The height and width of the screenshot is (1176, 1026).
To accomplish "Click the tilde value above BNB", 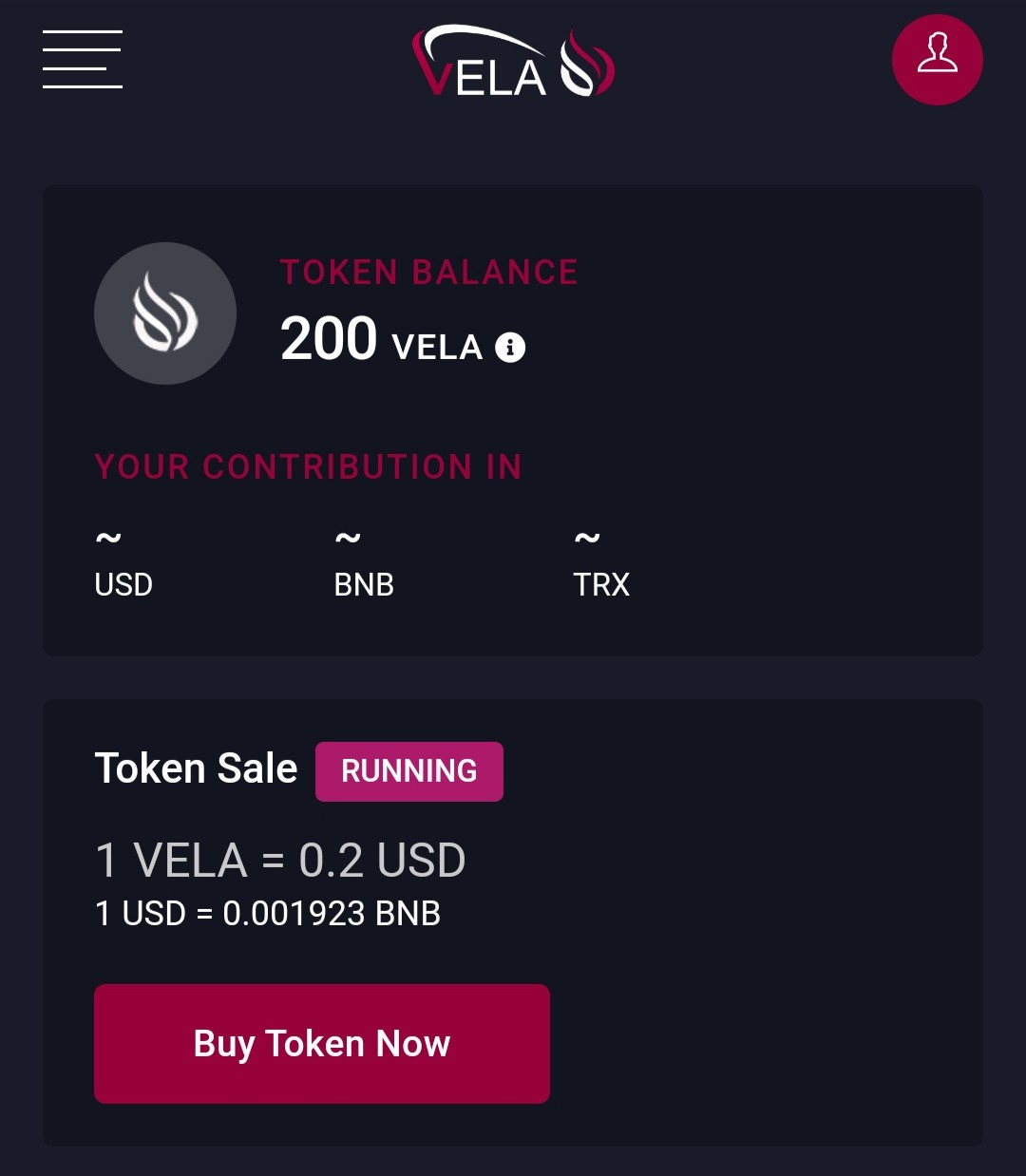I will [348, 539].
